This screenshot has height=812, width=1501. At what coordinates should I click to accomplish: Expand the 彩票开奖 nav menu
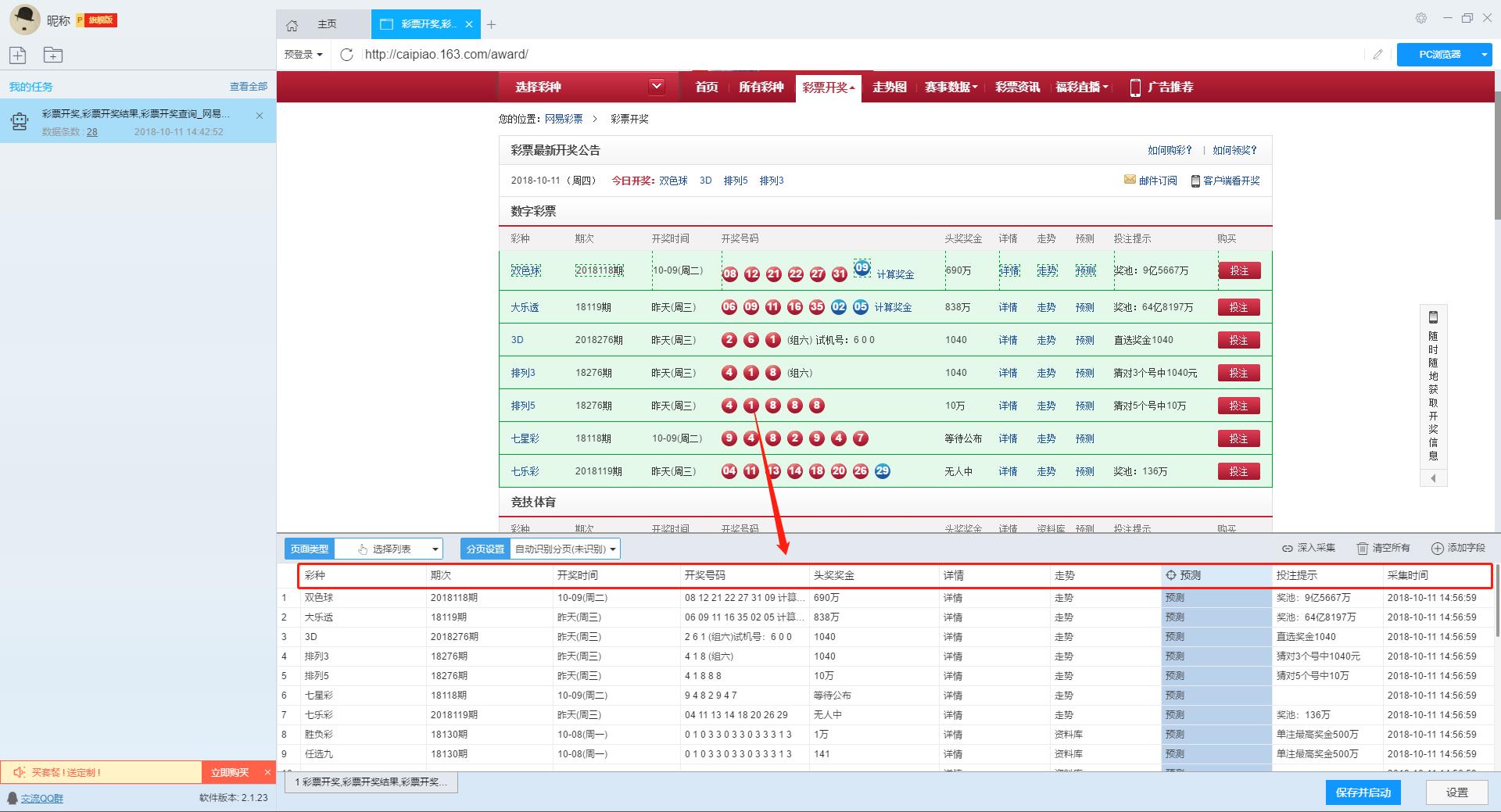829,88
